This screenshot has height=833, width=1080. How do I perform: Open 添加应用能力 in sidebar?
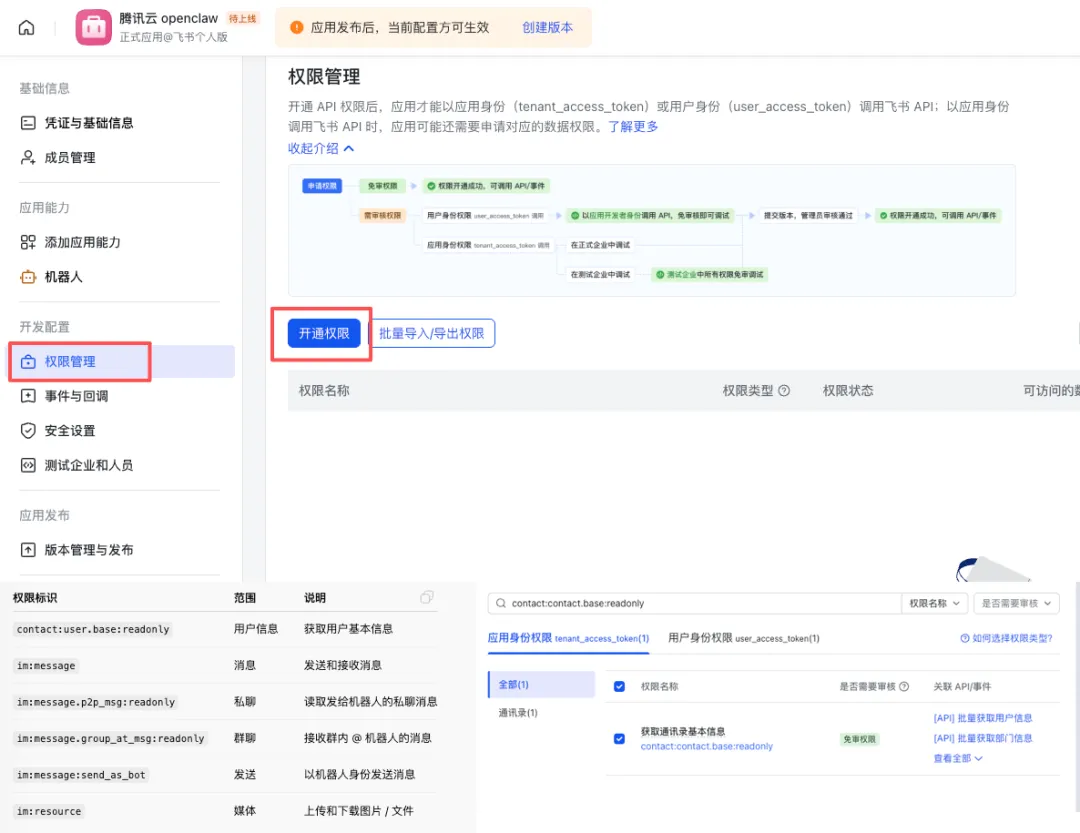click(x=82, y=242)
